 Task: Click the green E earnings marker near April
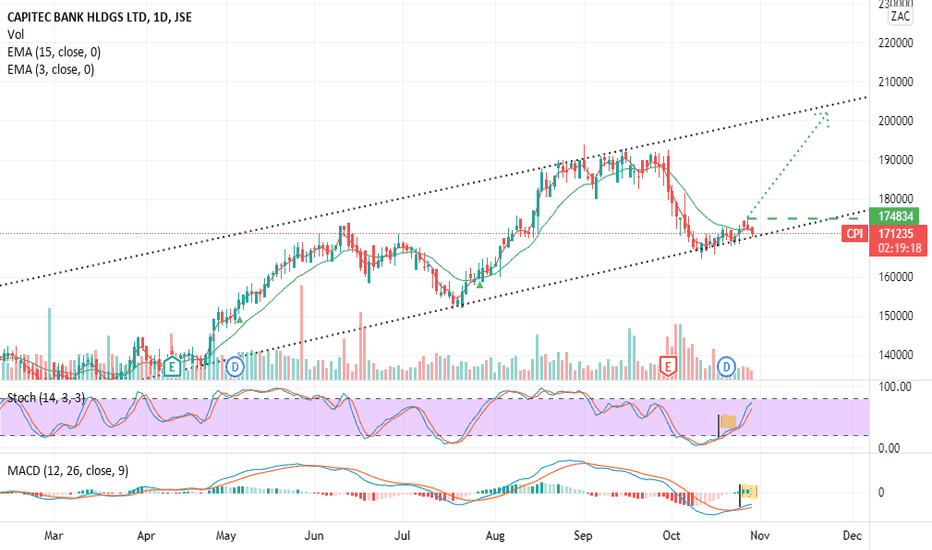[172, 366]
